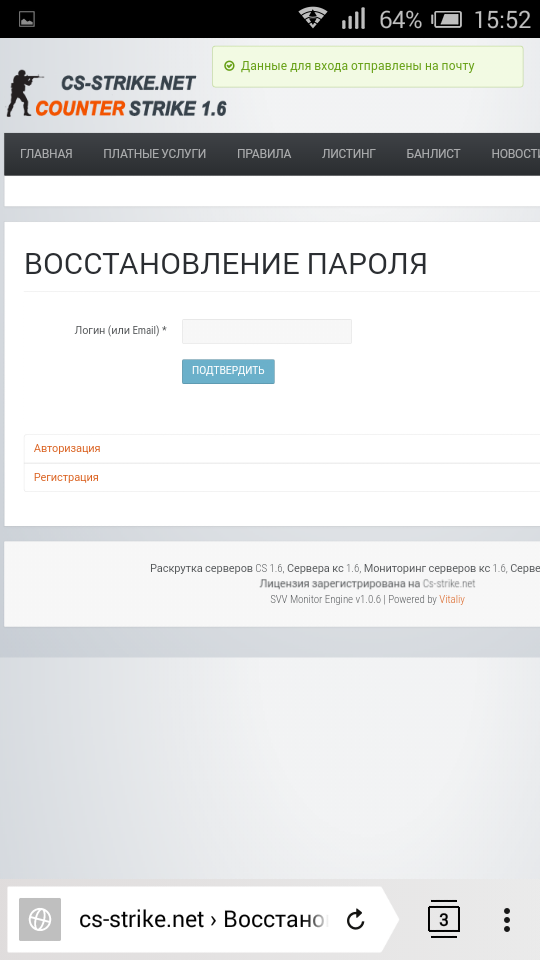Open the ПЛАТНЫЕ УСЛУГИ menu item
Image resolution: width=540 pixels, height=960 pixels.
point(155,154)
